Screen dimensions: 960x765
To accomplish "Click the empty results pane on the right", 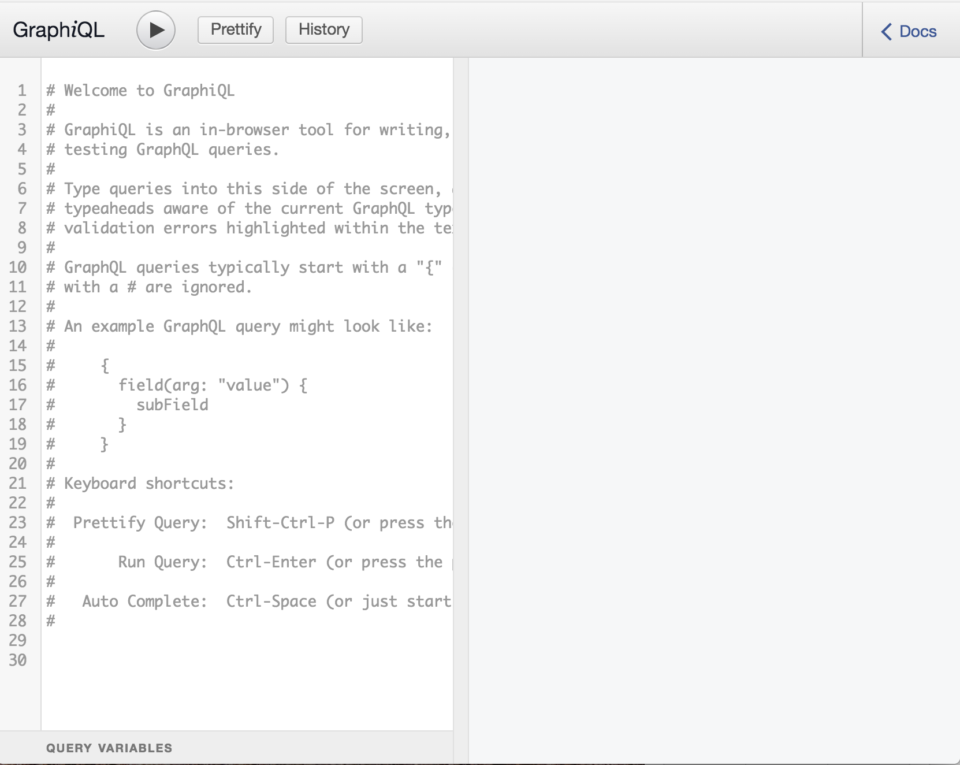I will pos(710,400).
